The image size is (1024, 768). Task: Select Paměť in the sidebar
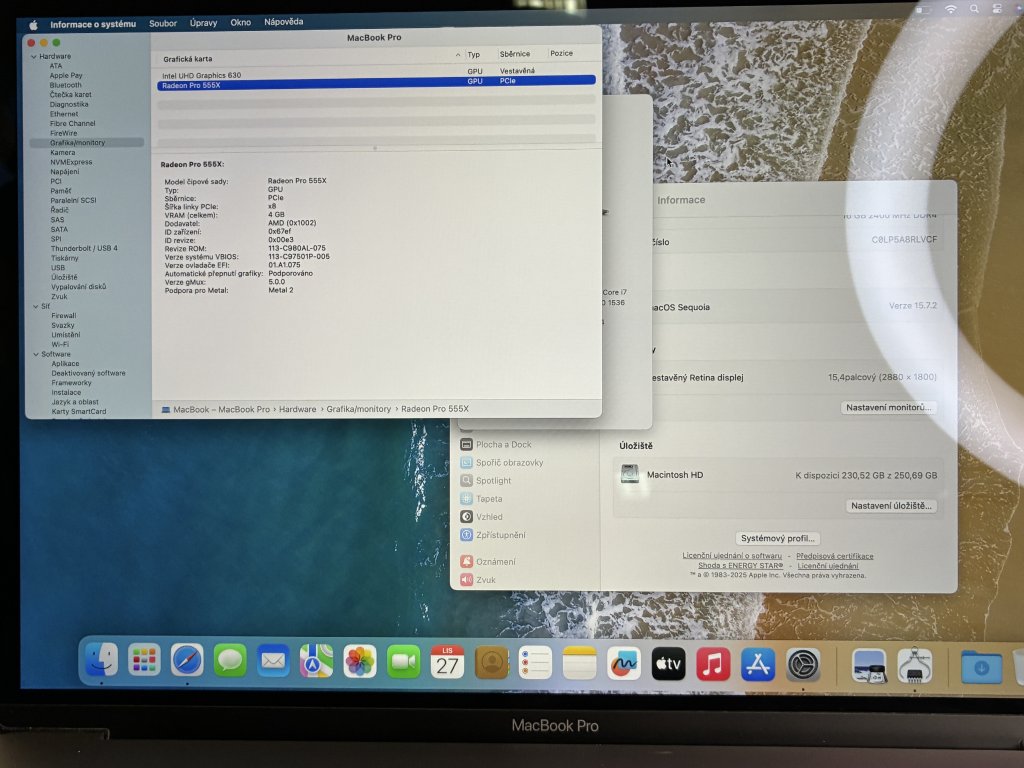(x=61, y=191)
